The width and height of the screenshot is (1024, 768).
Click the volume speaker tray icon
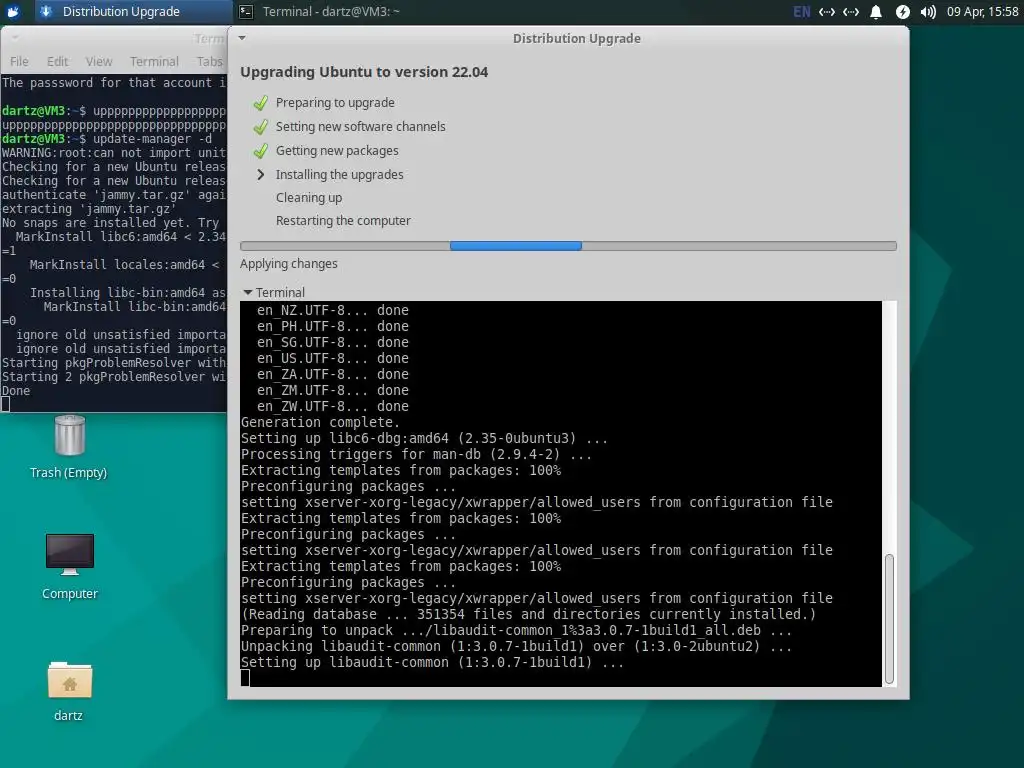tap(928, 12)
